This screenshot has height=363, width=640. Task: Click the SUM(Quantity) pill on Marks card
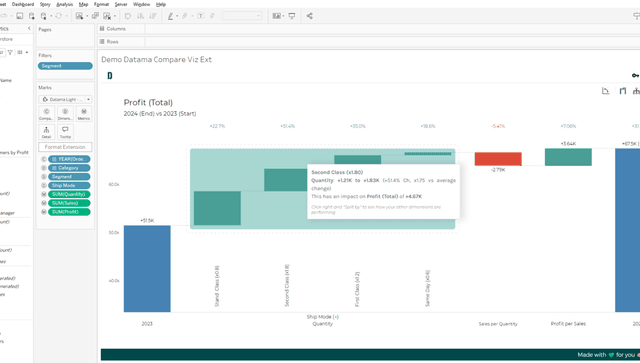coord(69,194)
